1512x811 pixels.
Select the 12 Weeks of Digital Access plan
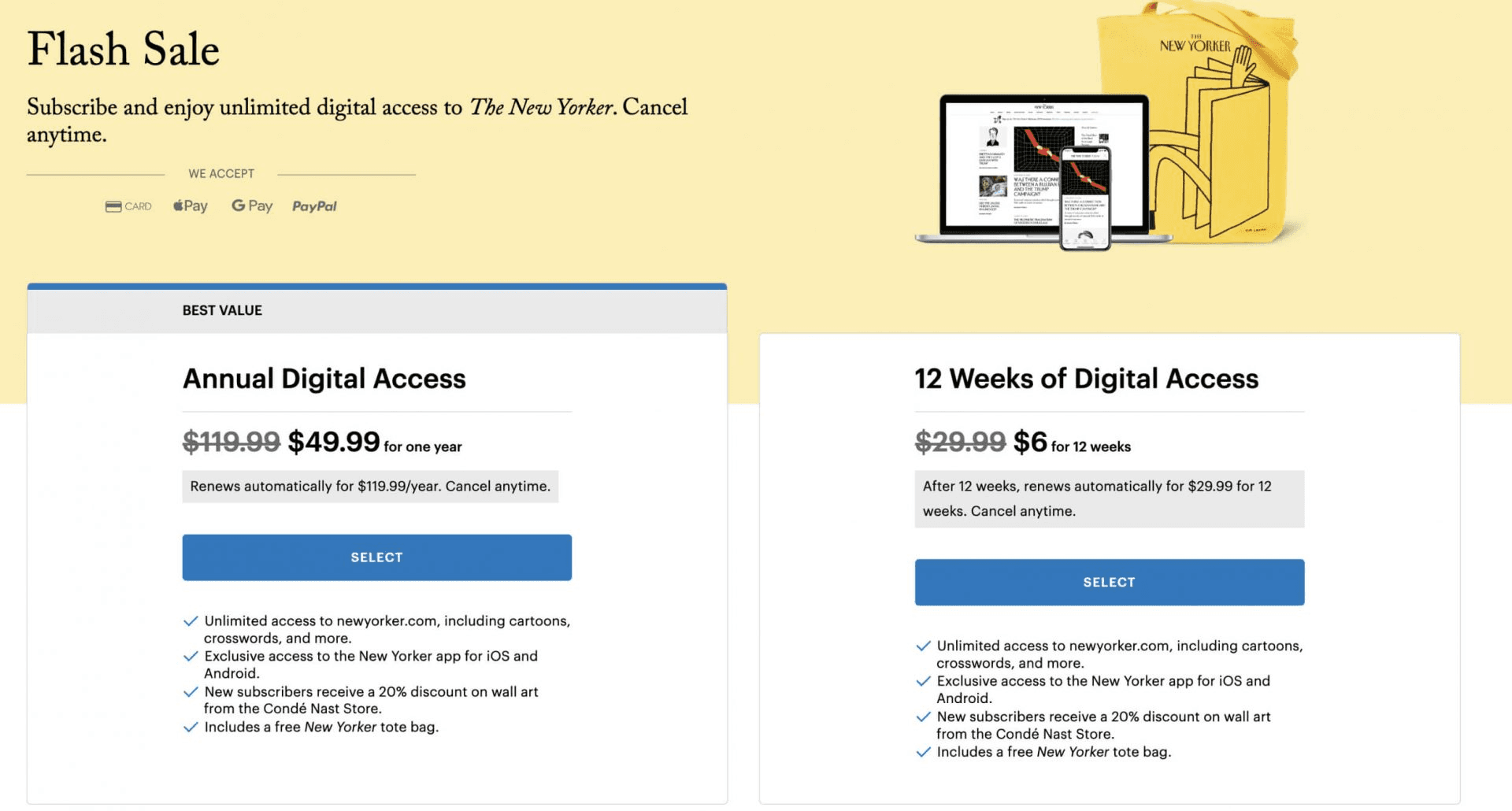click(1109, 582)
